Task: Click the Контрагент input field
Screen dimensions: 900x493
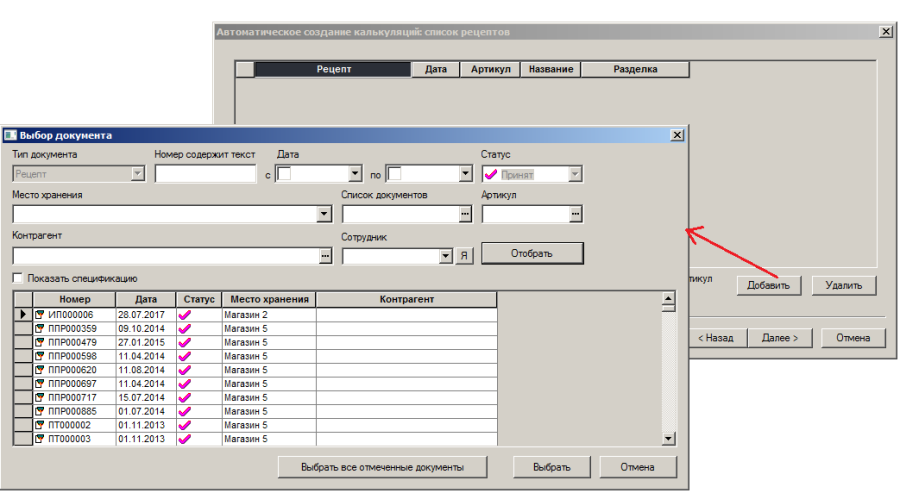Action: 166,255
